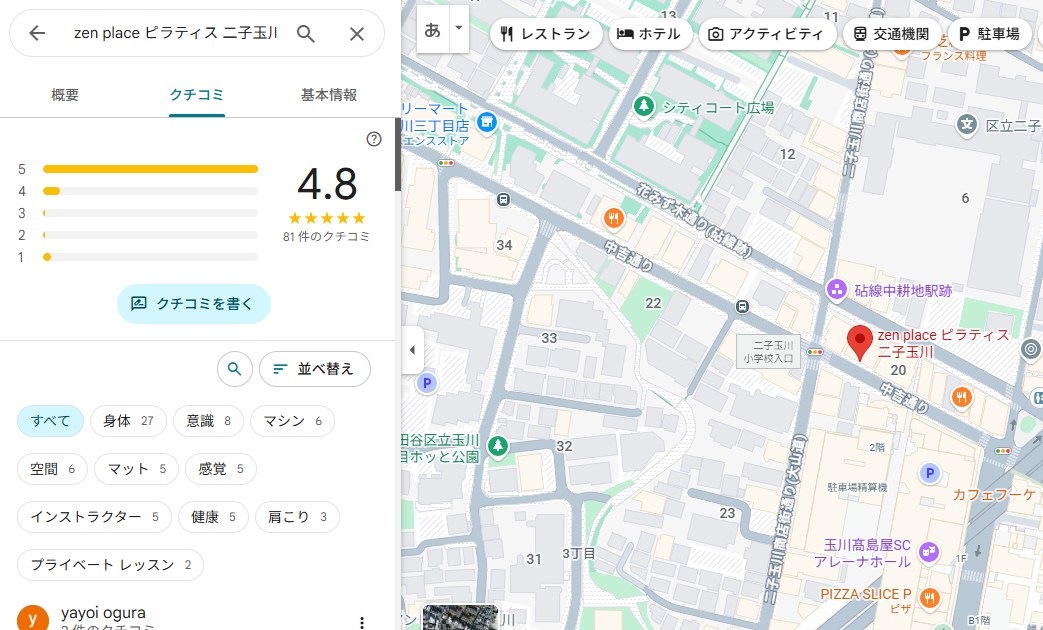This screenshot has width=1043, height=630.
Task: Toggle the 身体 review keyword filter chip
Action: pyautogui.click(x=128, y=421)
